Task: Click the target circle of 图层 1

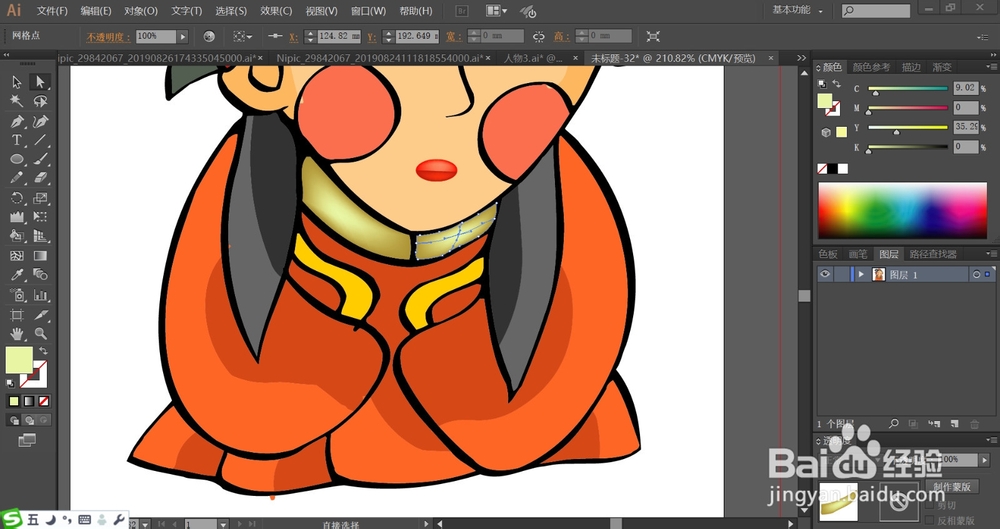Action: [x=976, y=274]
